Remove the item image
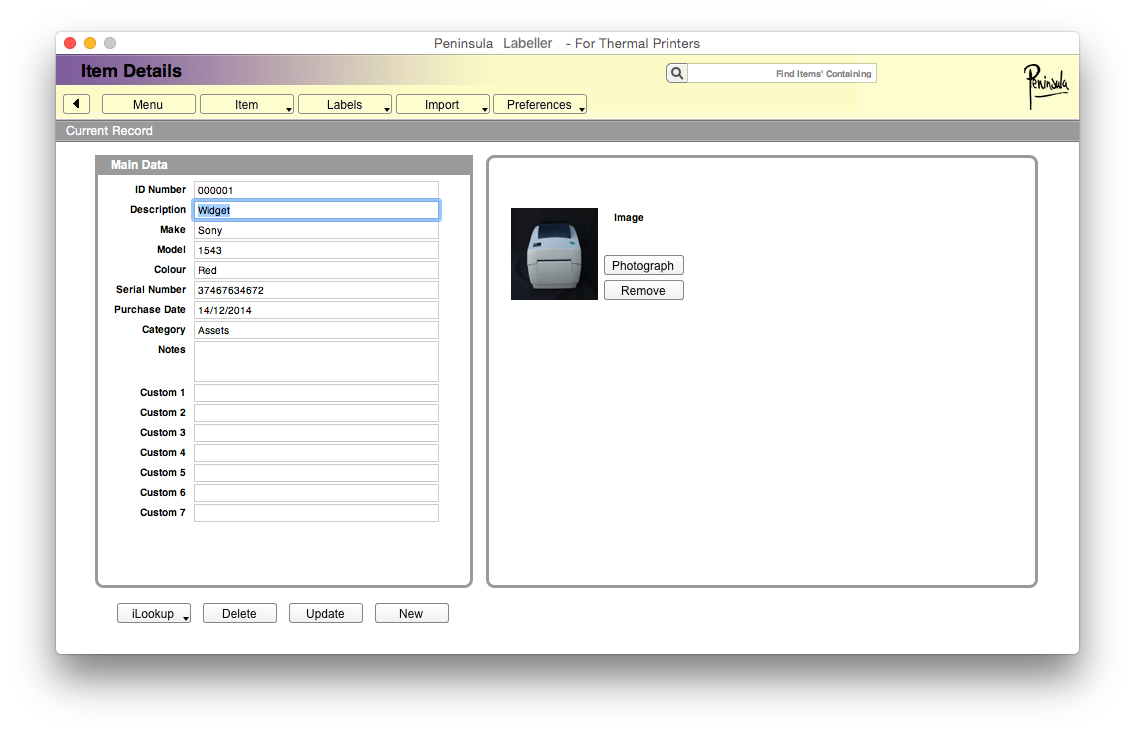Viewport: 1135px width, 734px height. [643, 290]
